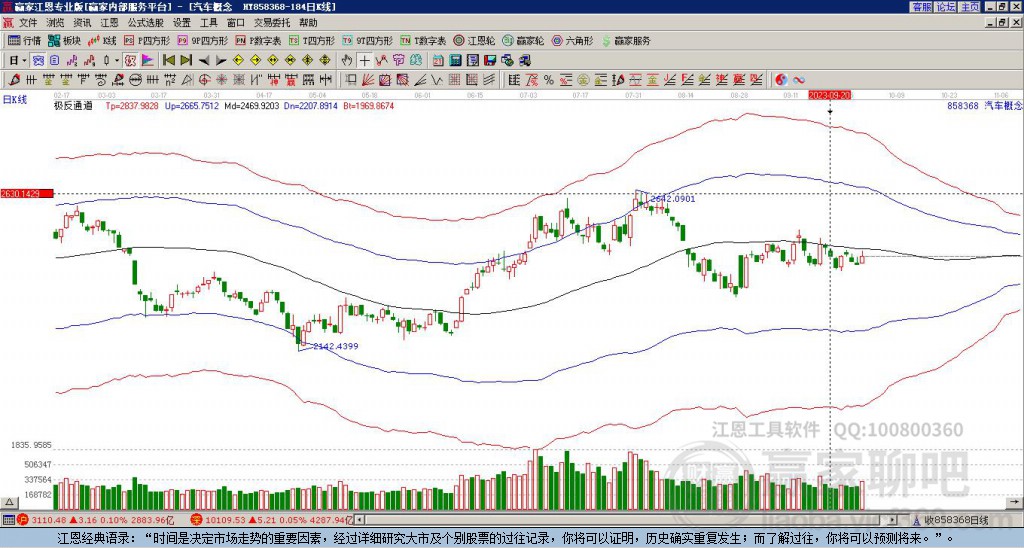1024x548 pixels.
Task: Click the 858368 汽车概念 stock label
Action: [984, 106]
